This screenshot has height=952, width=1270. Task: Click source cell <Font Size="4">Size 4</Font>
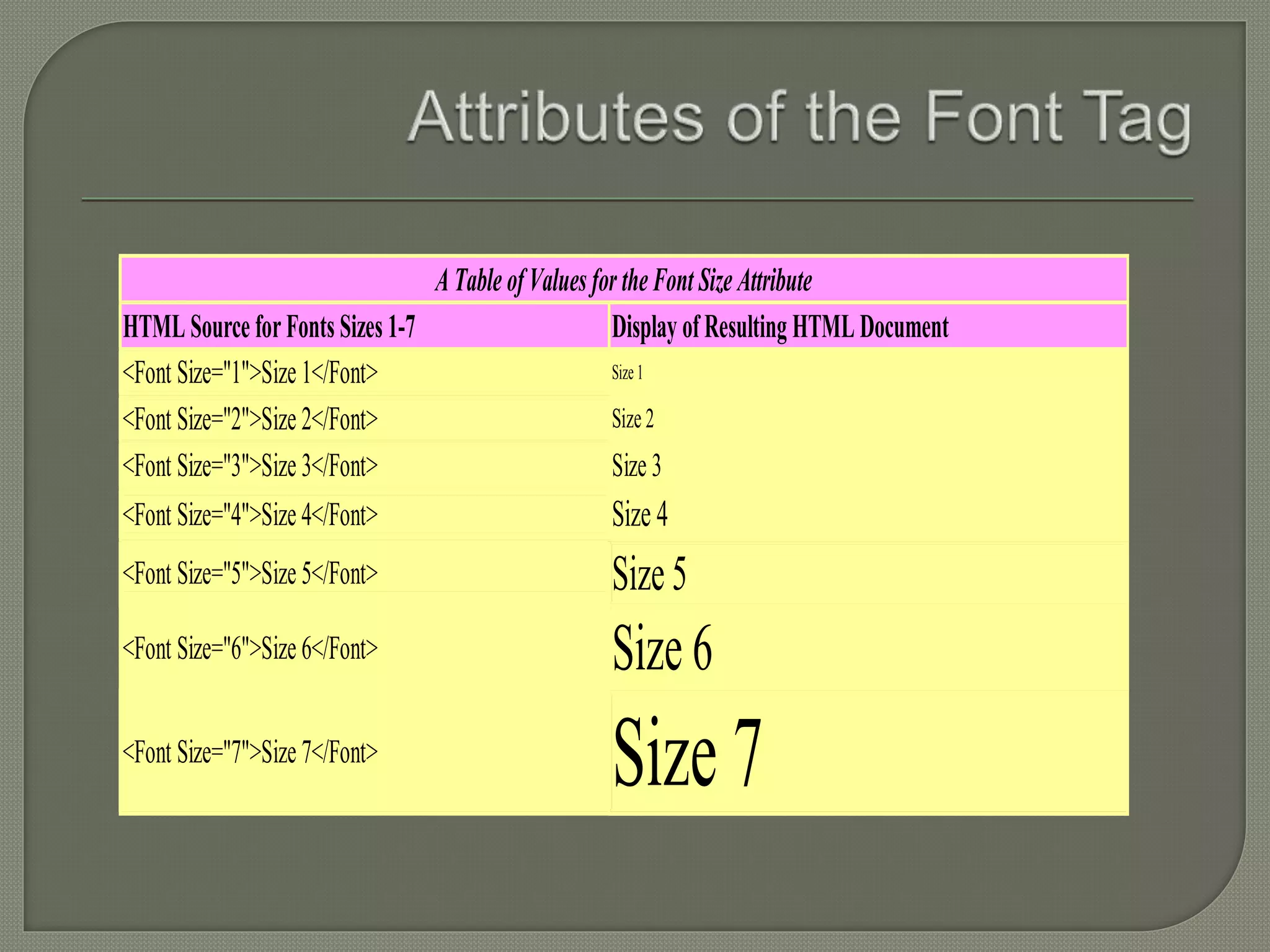250,515
